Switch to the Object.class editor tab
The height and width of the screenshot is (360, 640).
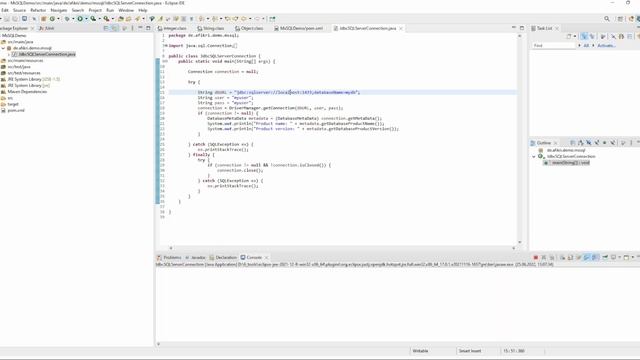pos(249,28)
